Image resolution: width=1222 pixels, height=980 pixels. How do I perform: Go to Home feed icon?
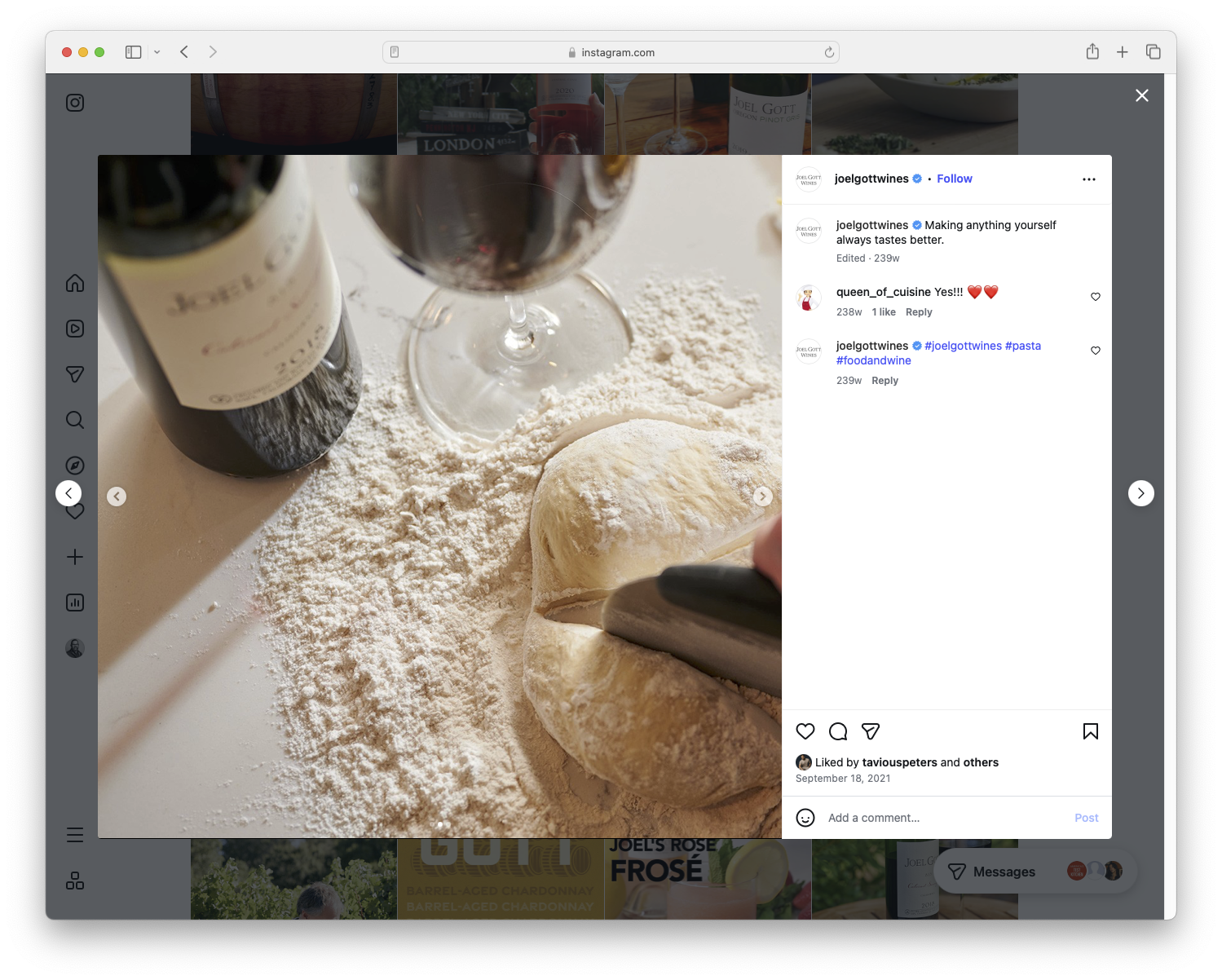pos(75,283)
